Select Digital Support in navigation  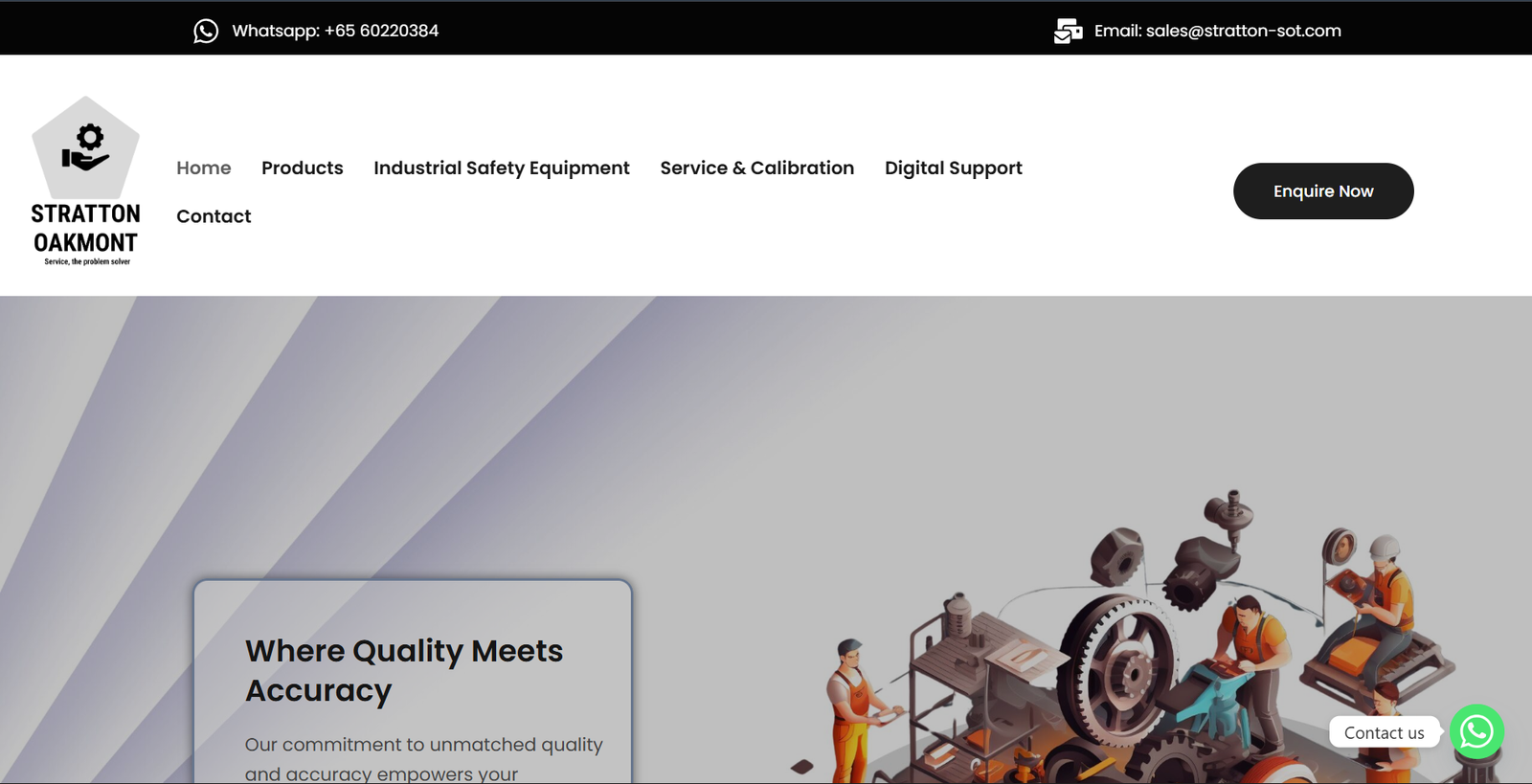[x=953, y=168]
